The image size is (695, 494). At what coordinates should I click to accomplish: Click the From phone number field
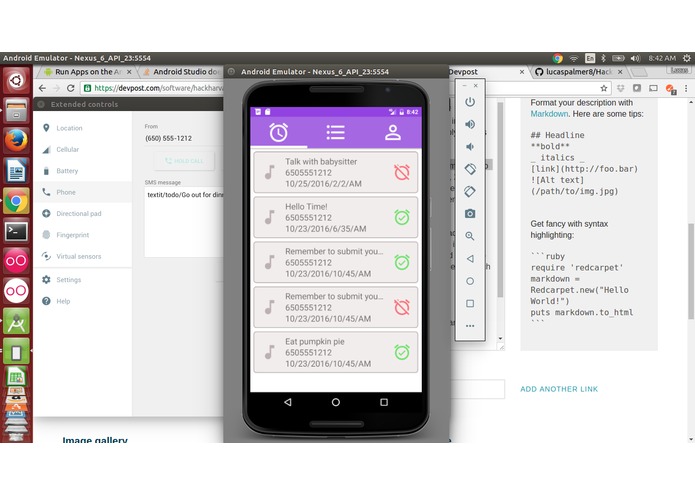[x=184, y=138]
